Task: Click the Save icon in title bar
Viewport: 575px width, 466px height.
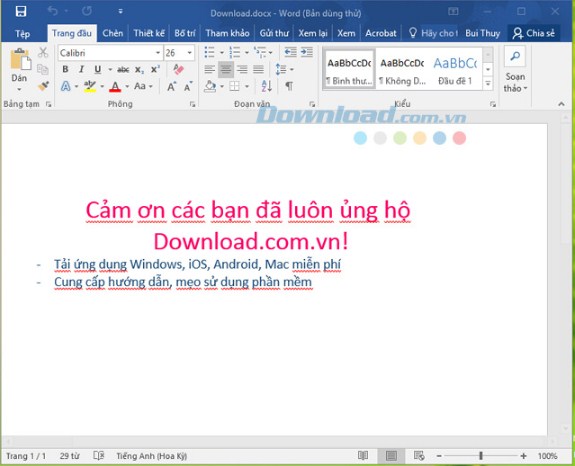Action: 21,11
